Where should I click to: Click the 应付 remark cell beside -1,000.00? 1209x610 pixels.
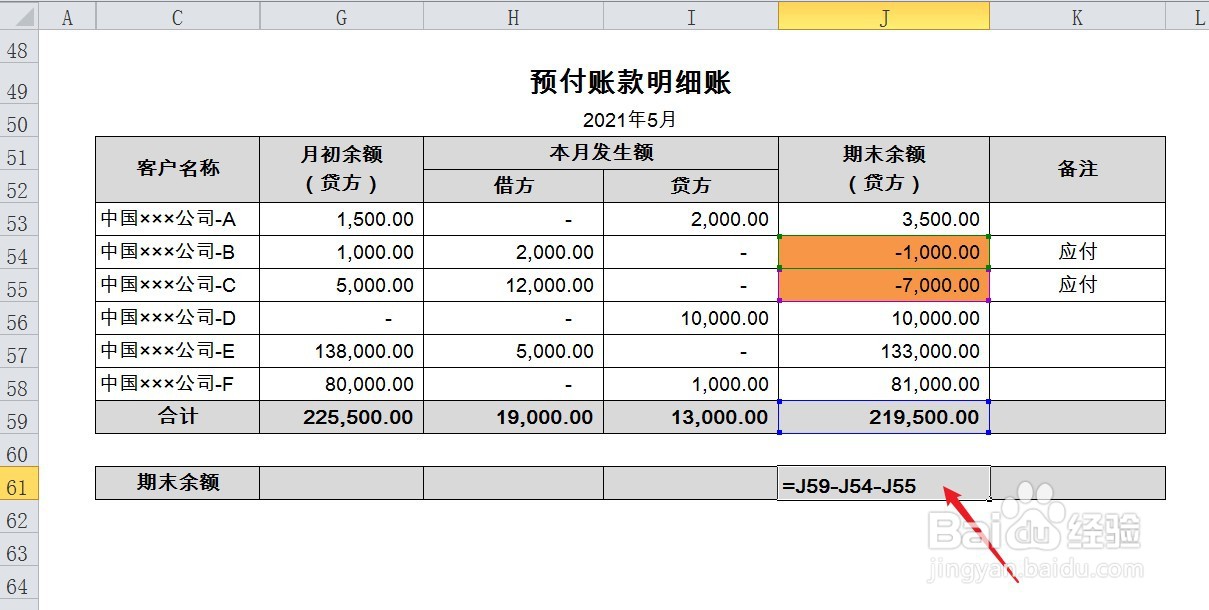1076,252
